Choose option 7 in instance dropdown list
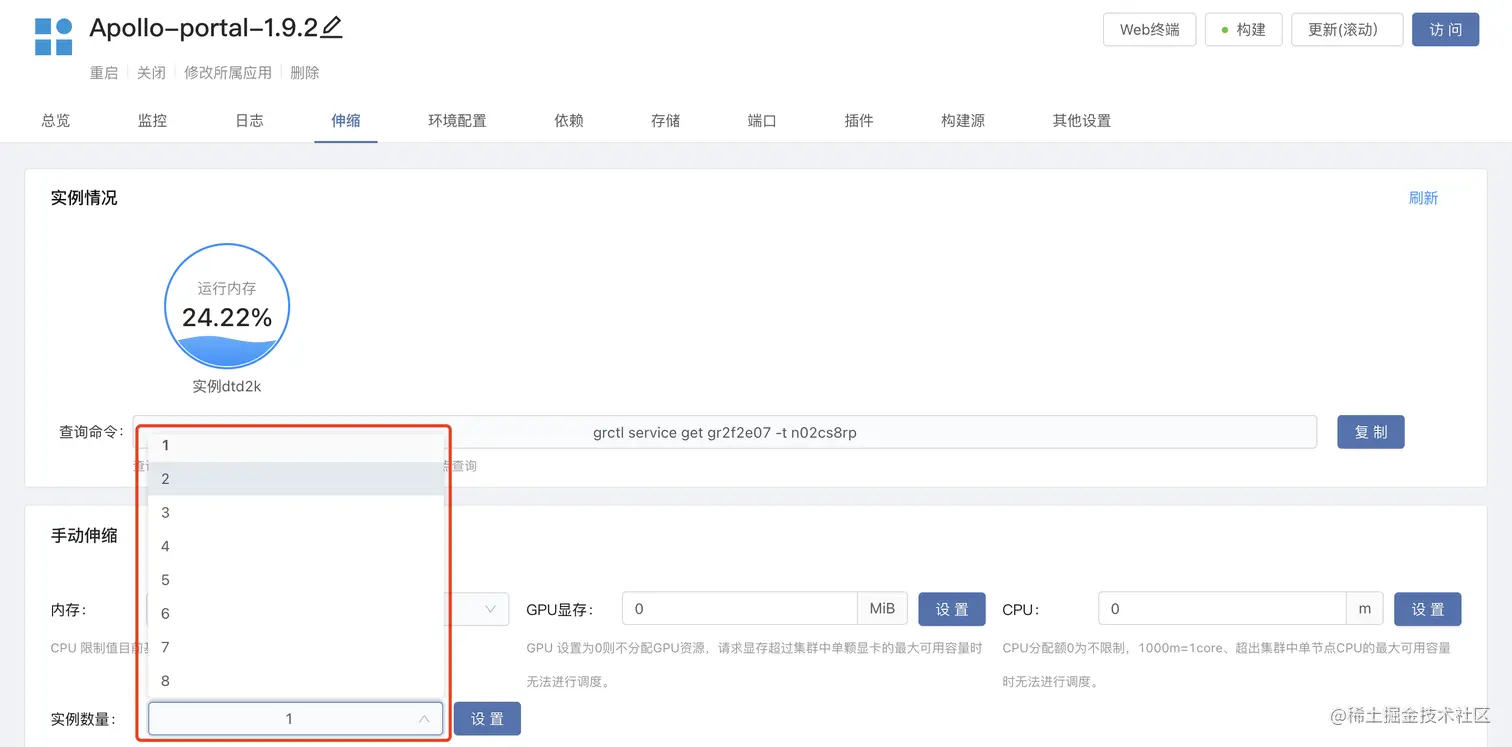Screen dimensions: 1512x747 [296, 647]
